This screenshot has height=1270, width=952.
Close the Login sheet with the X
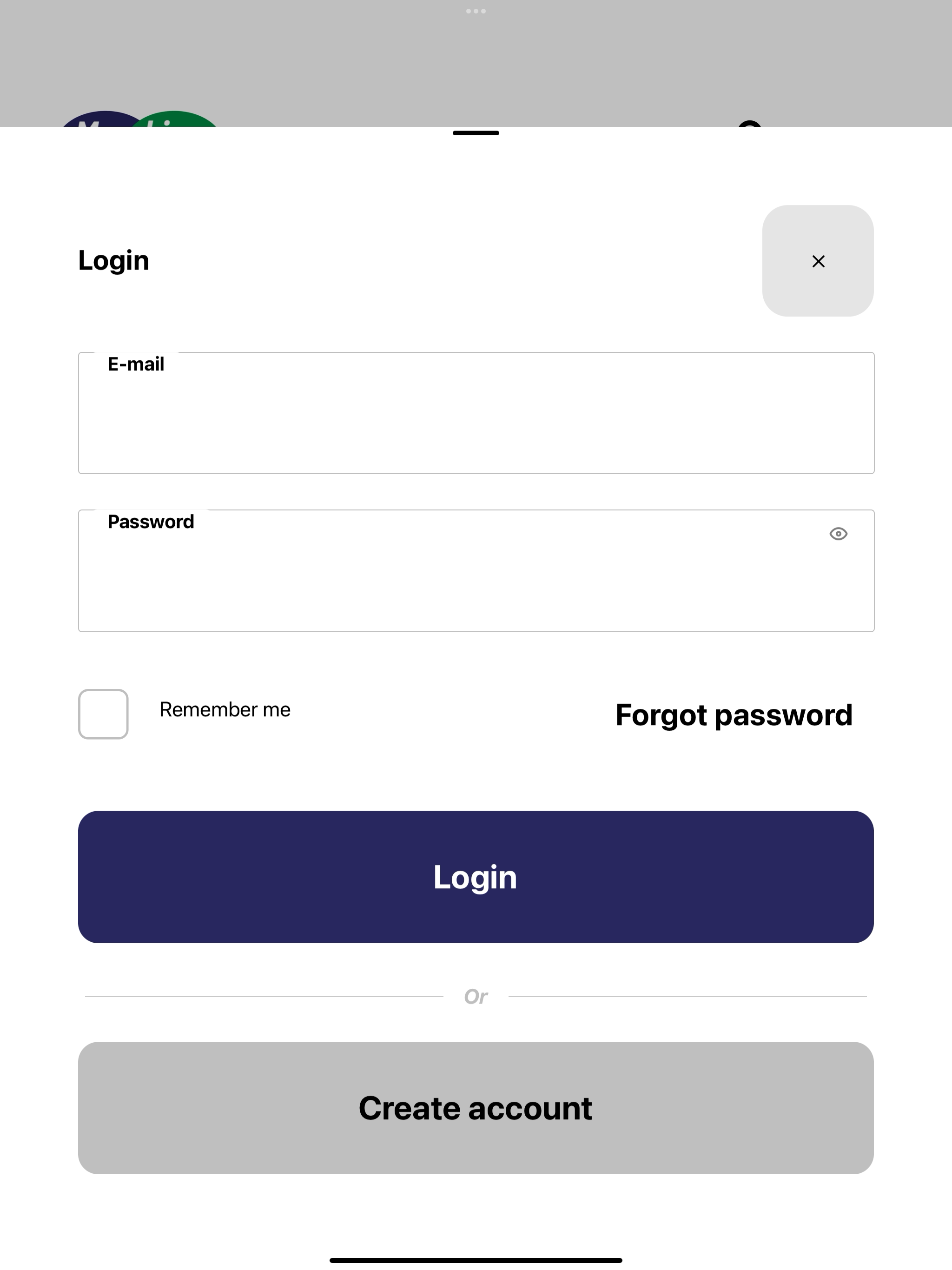pos(818,261)
